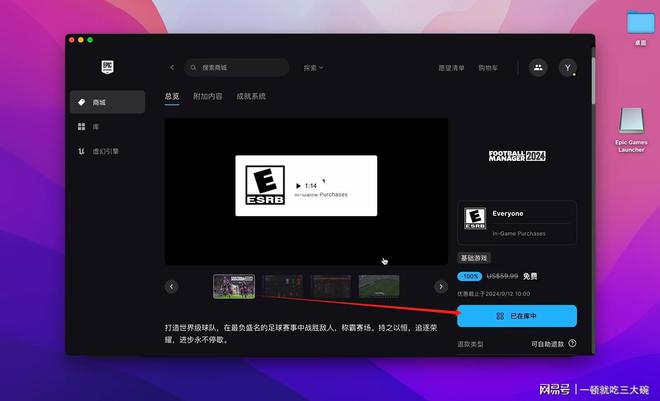
Task: Click the 可自助退款 self-refund text
Action: [547, 344]
